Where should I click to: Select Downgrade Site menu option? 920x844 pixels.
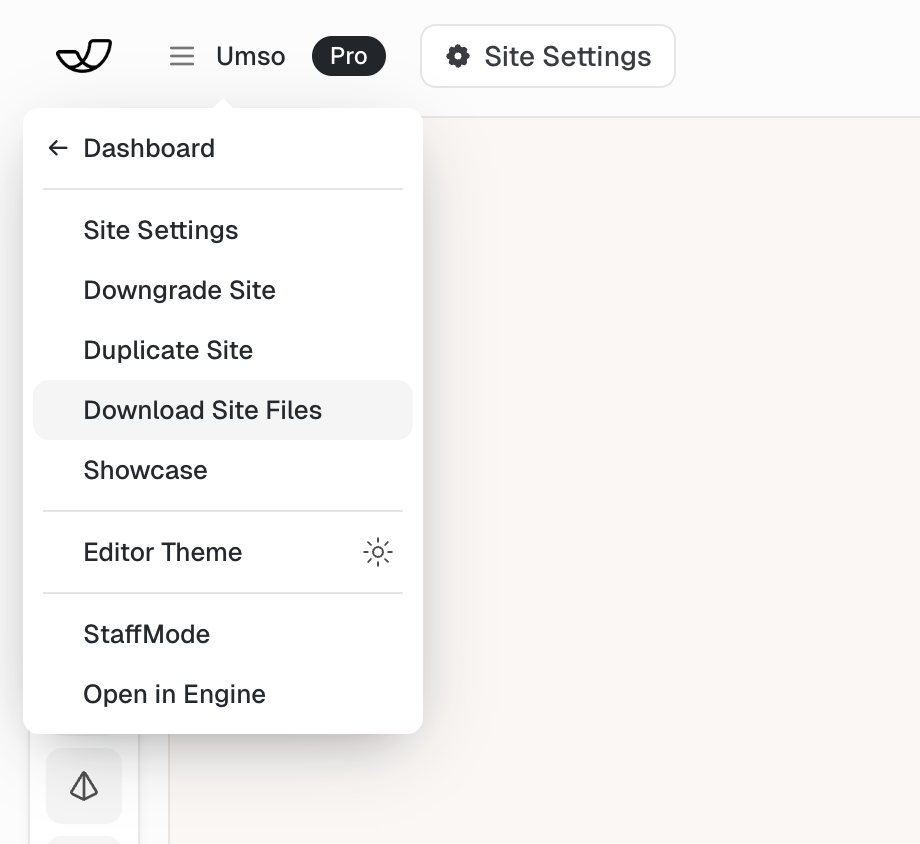[180, 290]
